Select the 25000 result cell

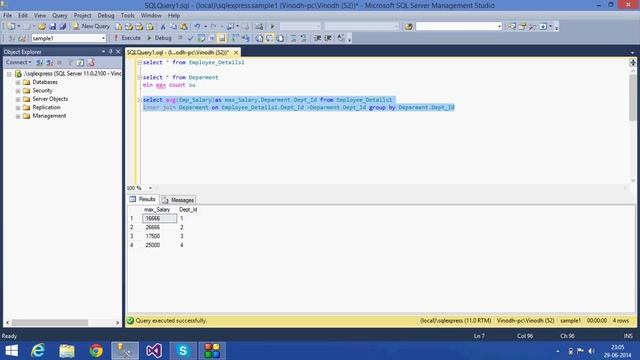pos(159,245)
